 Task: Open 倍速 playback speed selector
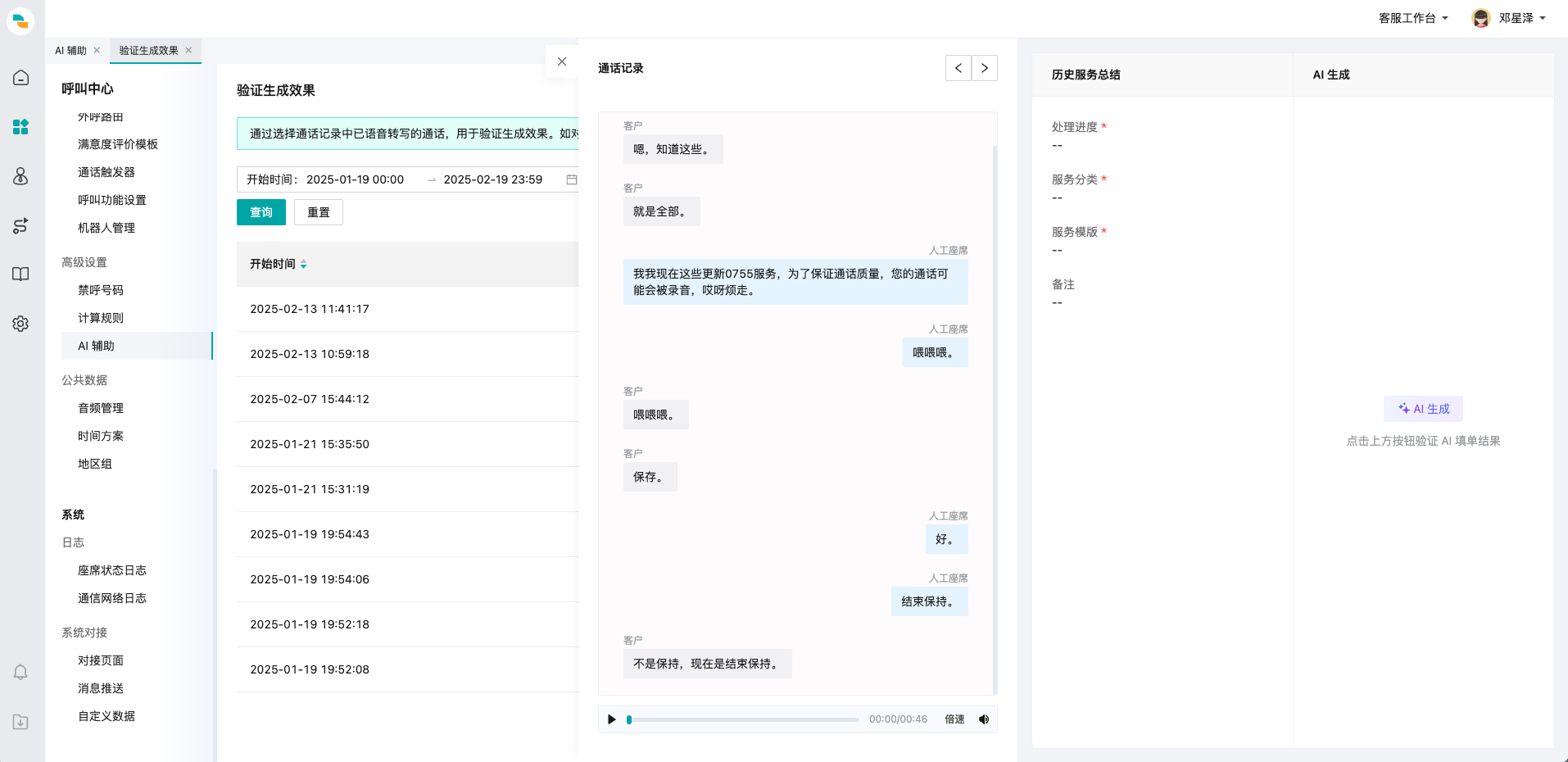click(x=954, y=719)
